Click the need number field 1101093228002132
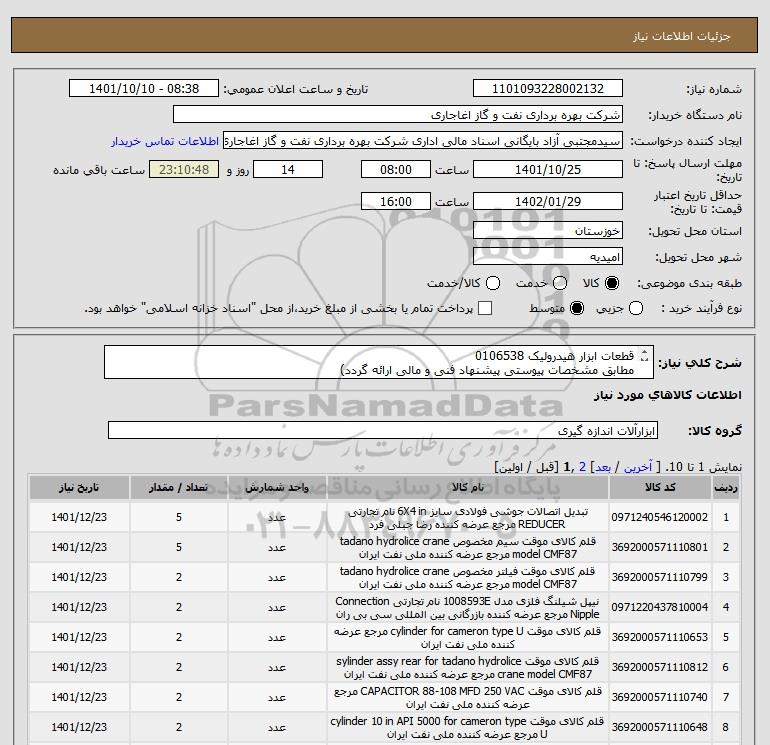The width and height of the screenshot is (770, 745). tap(548, 88)
